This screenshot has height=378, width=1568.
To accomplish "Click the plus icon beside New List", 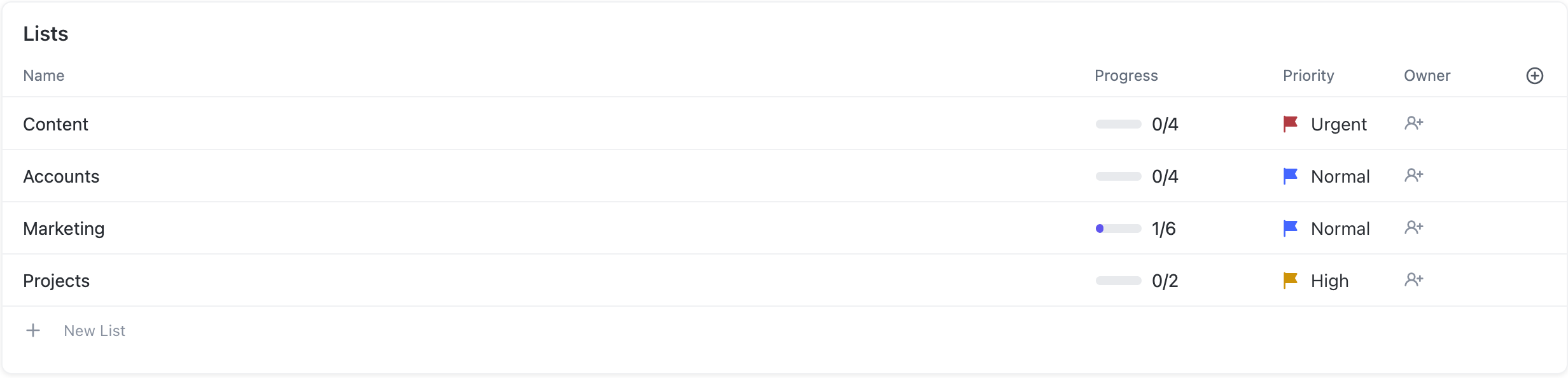I will 33,331.
